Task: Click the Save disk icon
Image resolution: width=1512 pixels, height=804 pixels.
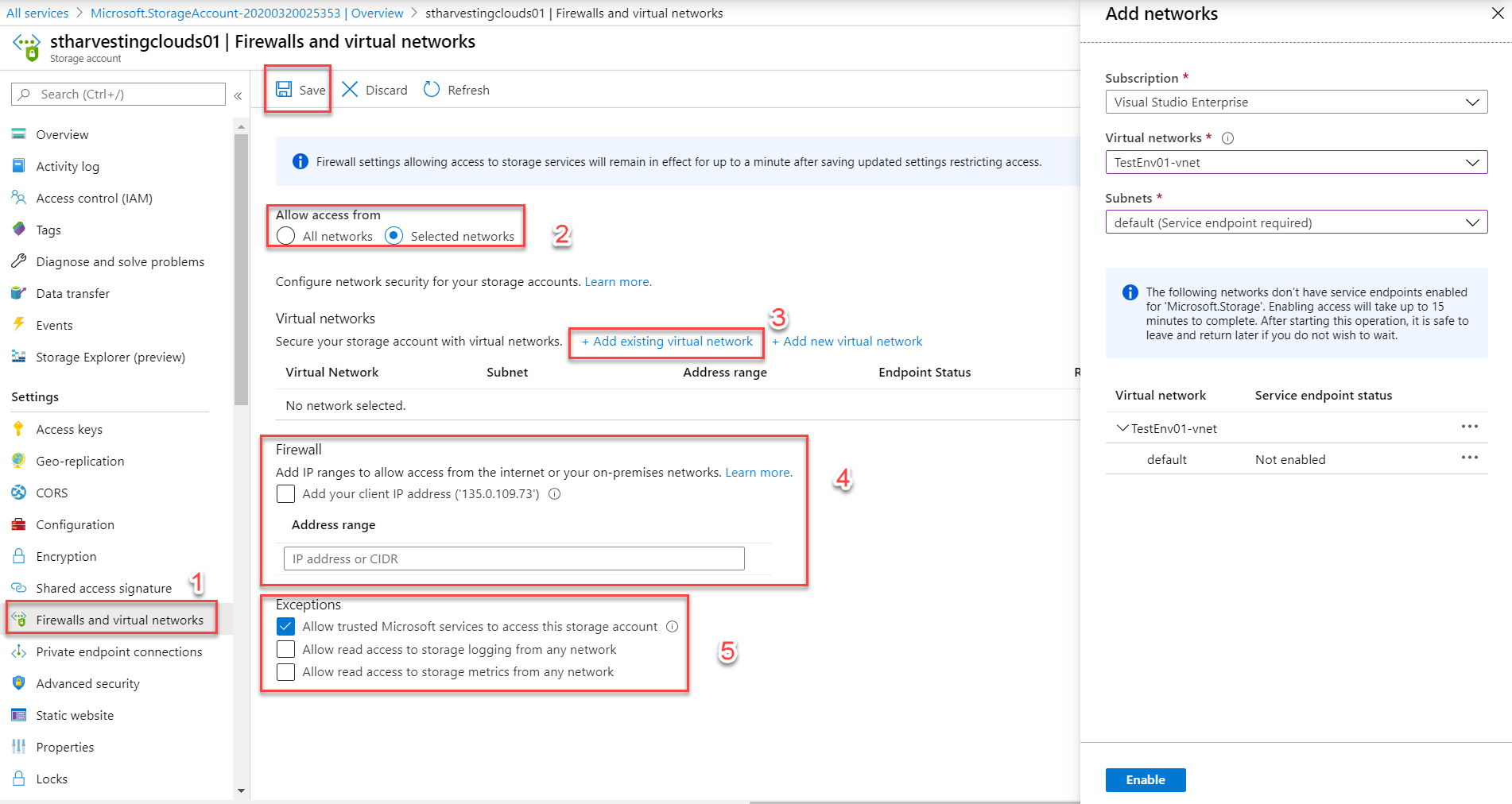Action: [284, 89]
